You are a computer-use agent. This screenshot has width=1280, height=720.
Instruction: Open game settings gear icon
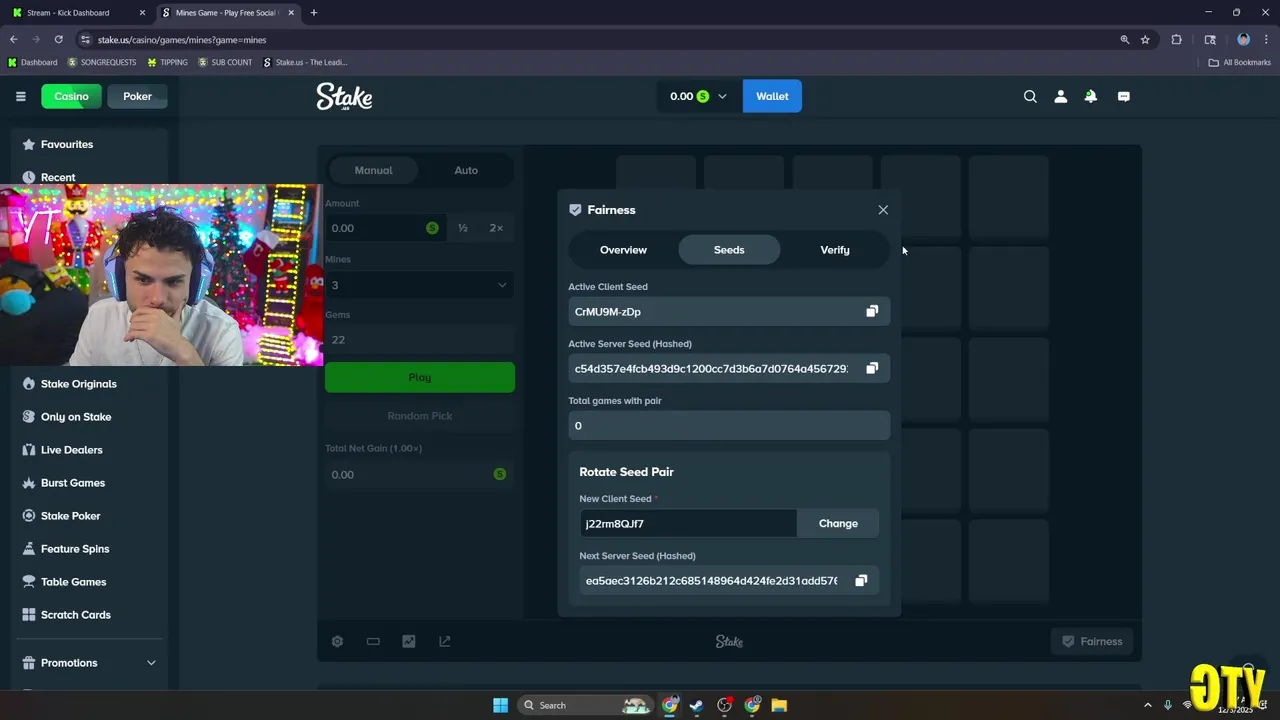pyautogui.click(x=337, y=642)
